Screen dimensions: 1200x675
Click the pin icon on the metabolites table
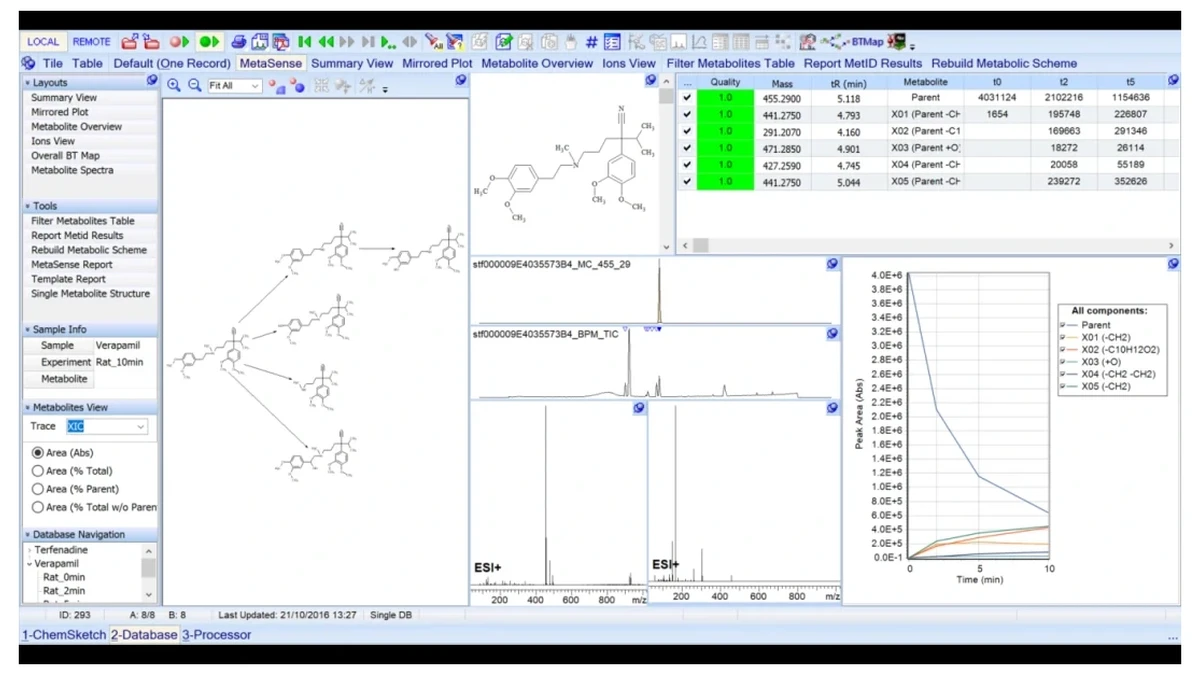(x=1173, y=81)
